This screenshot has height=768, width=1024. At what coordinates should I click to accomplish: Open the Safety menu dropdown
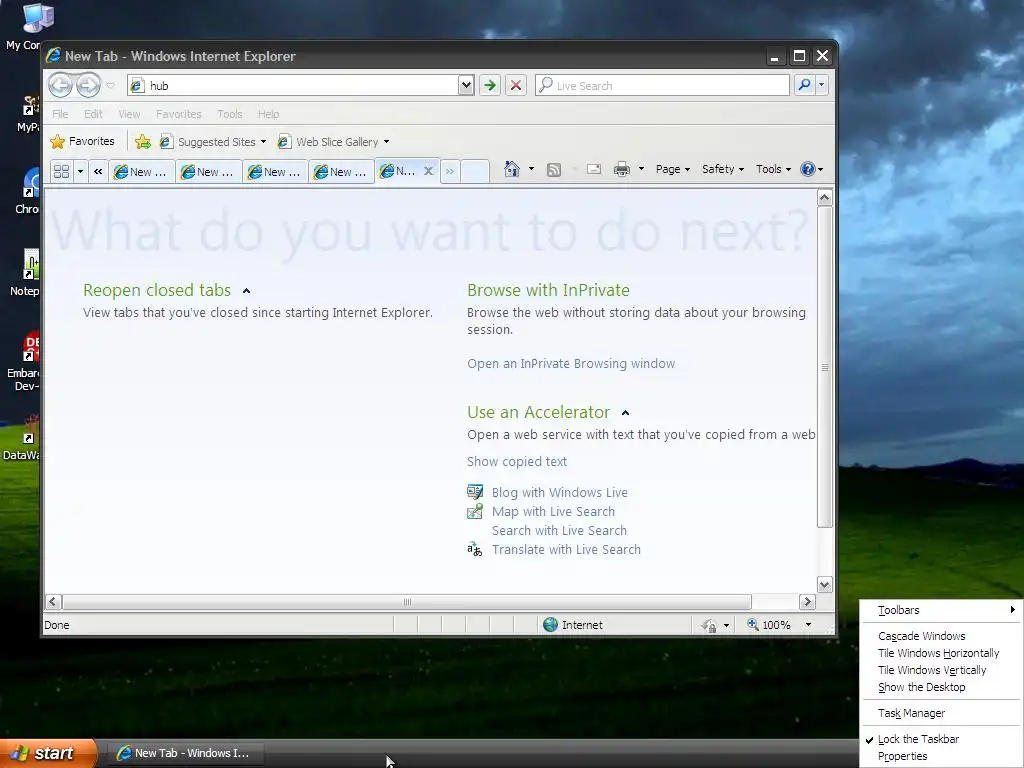[723, 169]
